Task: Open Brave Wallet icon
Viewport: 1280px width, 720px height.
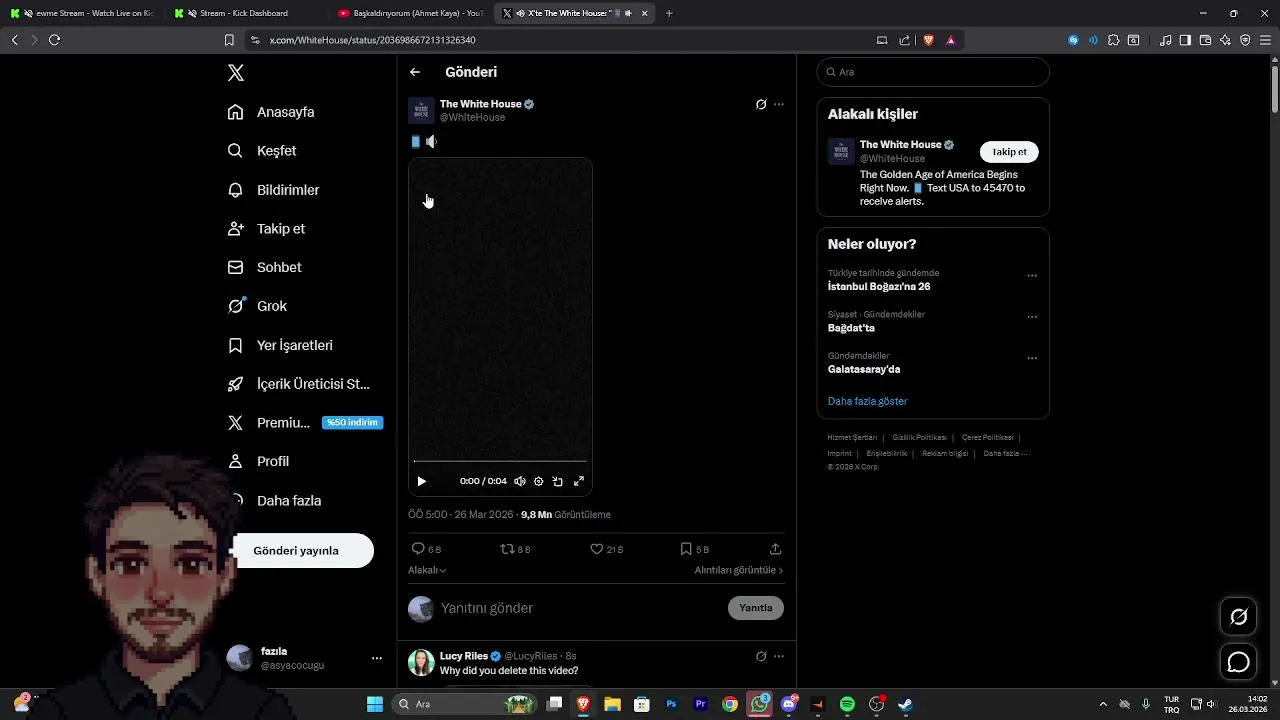Action: (x=1205, y=40)
